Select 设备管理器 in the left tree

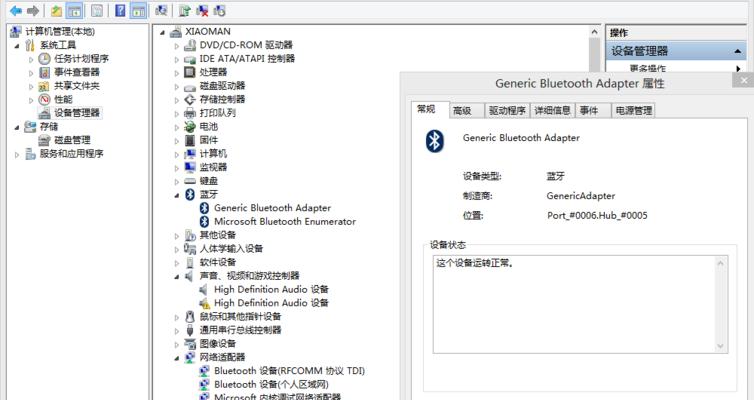pyautogui.click(x=76, y=113)
